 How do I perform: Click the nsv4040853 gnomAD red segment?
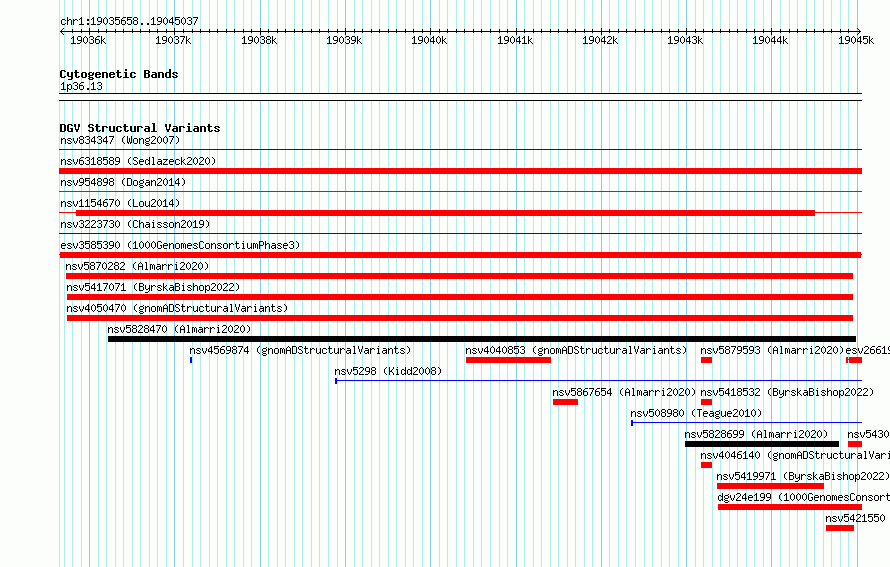click(508, 360)
